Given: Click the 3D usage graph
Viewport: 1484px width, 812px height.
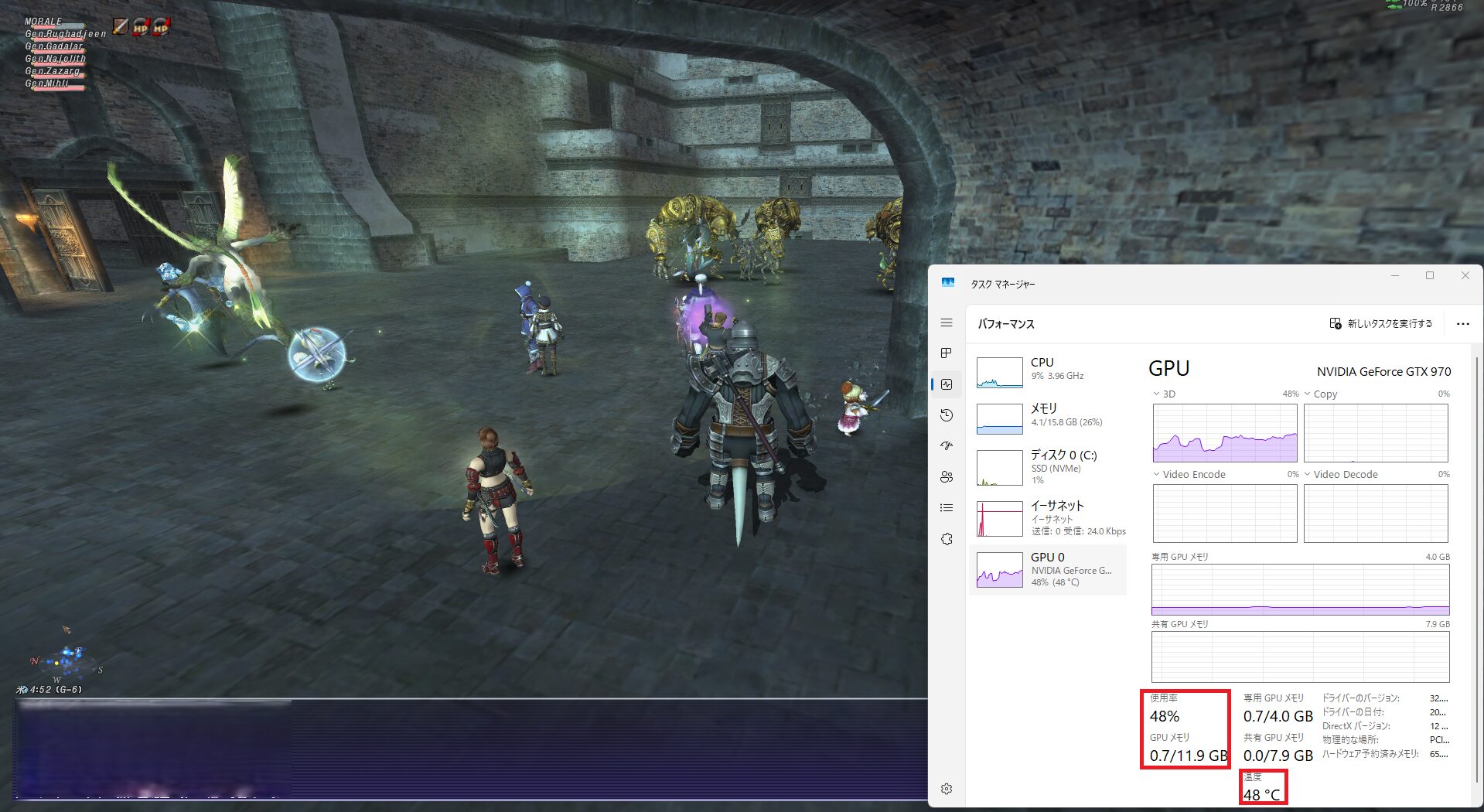Looking at the screenshot, I should [1225, 433].
